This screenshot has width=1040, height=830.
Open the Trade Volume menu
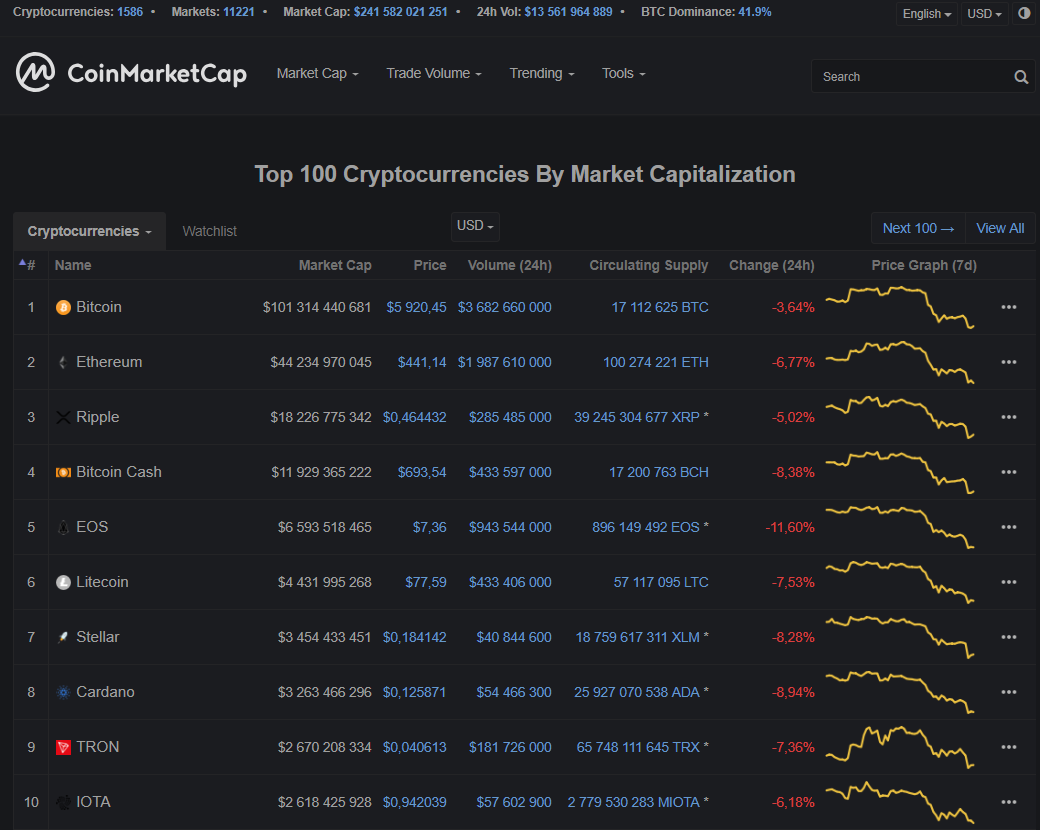coord(434,73)
